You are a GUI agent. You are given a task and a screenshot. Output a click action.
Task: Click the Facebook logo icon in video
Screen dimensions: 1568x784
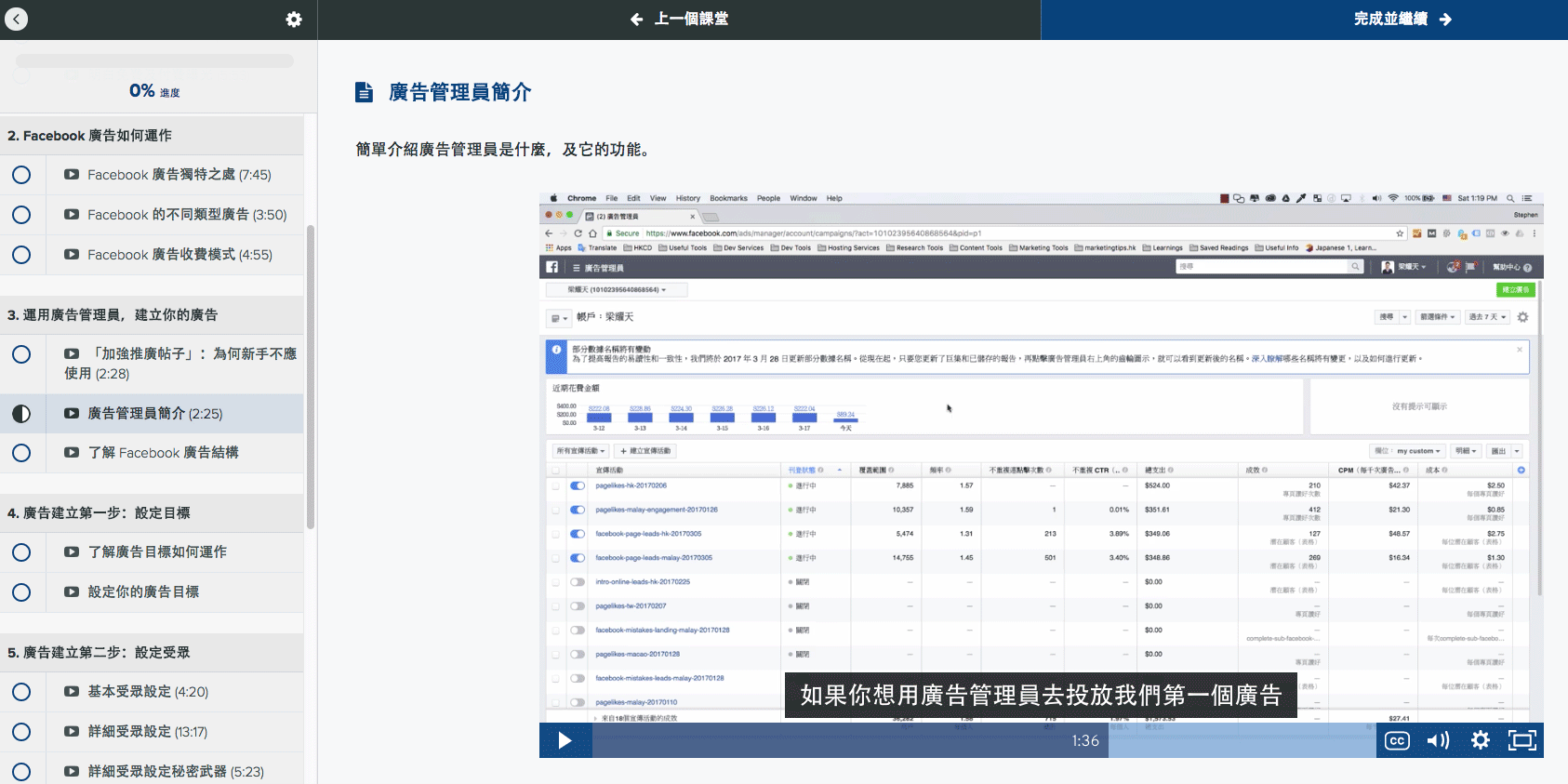[x=552, y=267]
